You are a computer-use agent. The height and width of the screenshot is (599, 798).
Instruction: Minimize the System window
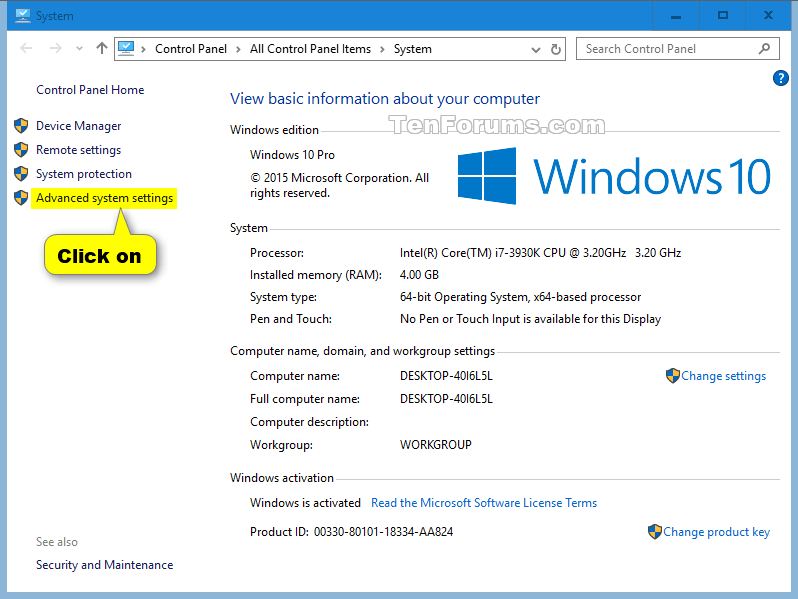(x=675, y=16)
